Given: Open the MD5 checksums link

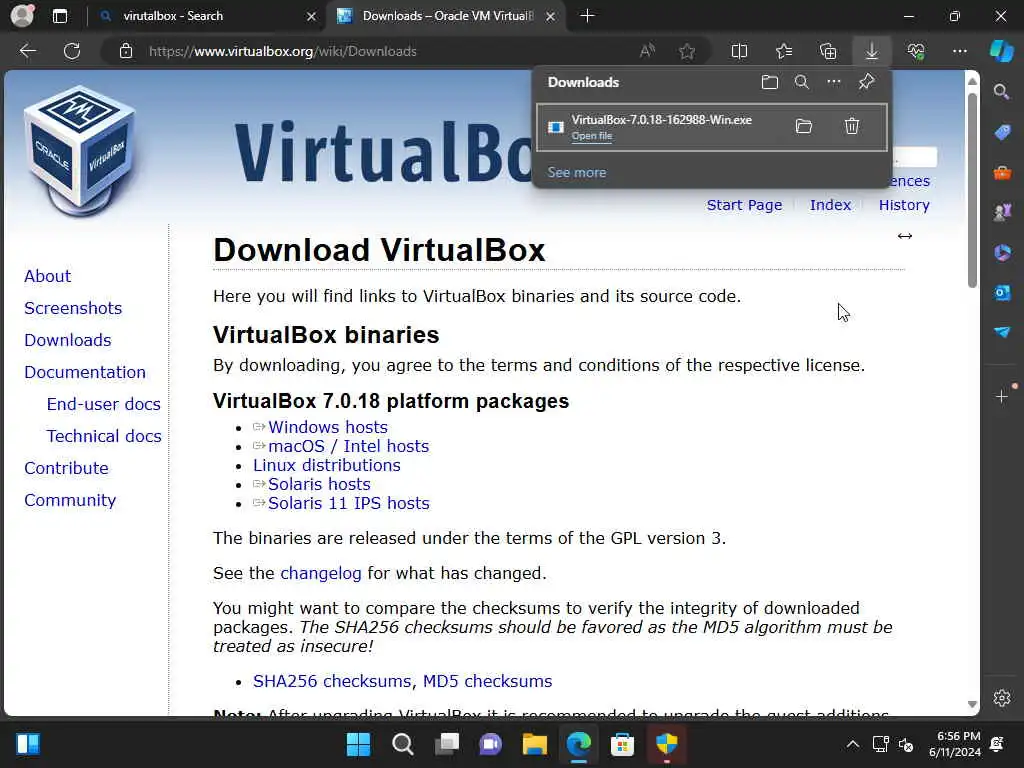Looking at the screenshot, I should point(487,681).
